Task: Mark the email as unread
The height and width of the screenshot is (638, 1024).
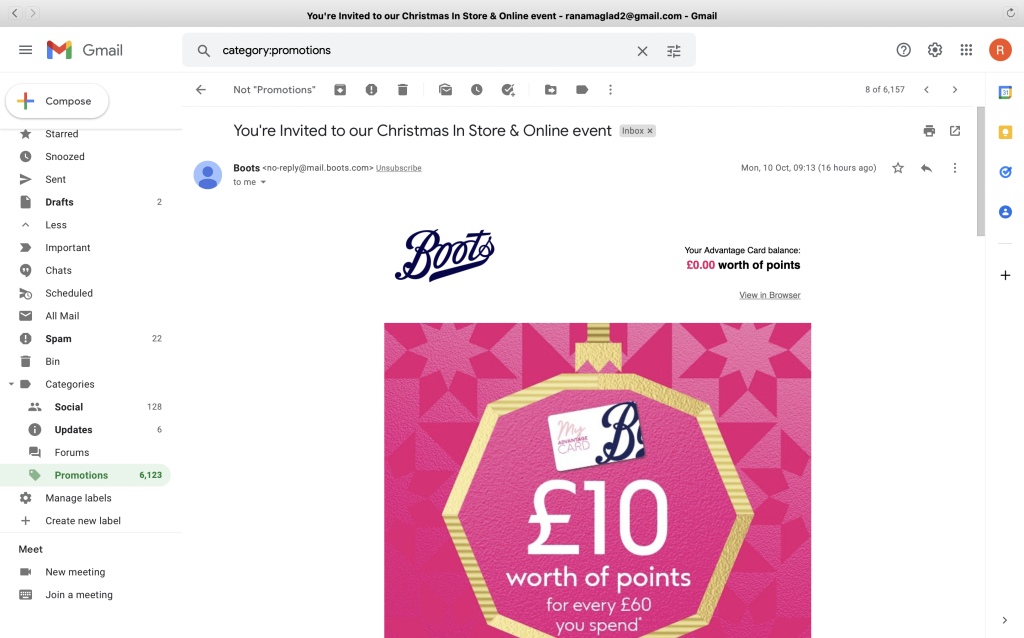Action: point(445,90)
